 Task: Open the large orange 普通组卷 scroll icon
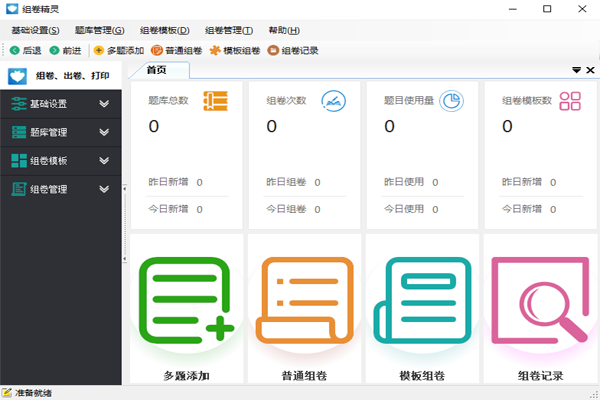[x=305, y=300]
